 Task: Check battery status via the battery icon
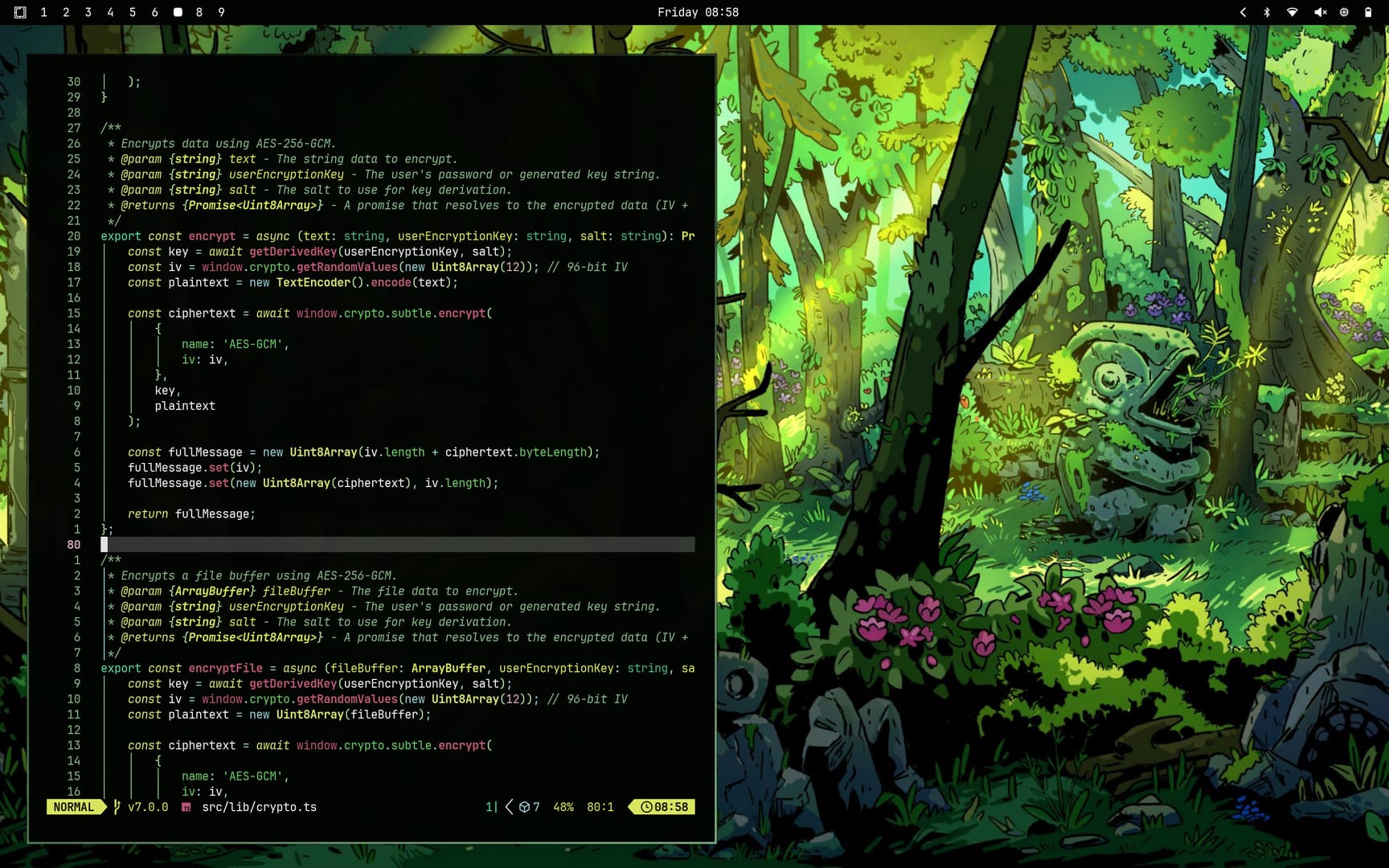pyautogui.click(x=1369, y=12)
